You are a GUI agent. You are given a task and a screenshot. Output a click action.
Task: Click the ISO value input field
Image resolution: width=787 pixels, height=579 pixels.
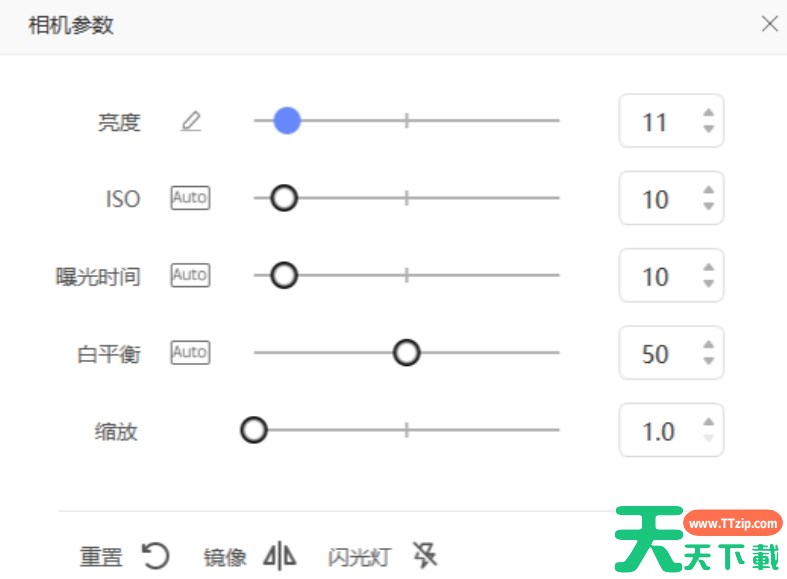point(656,199)
